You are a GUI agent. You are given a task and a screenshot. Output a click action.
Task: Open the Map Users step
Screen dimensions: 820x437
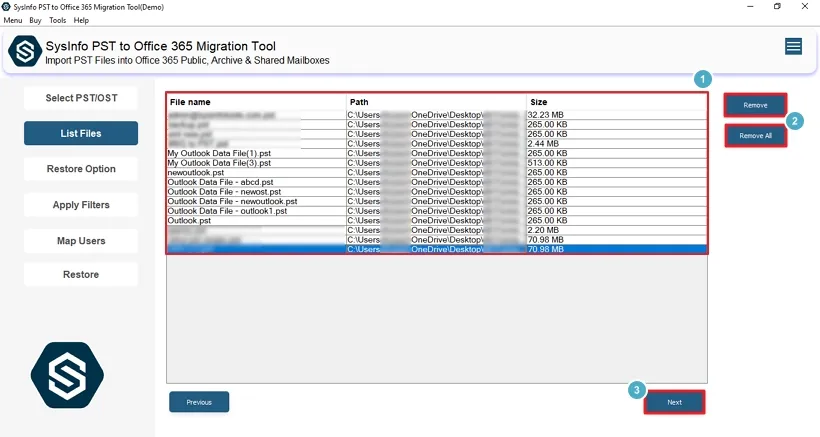tap(81, 241)
